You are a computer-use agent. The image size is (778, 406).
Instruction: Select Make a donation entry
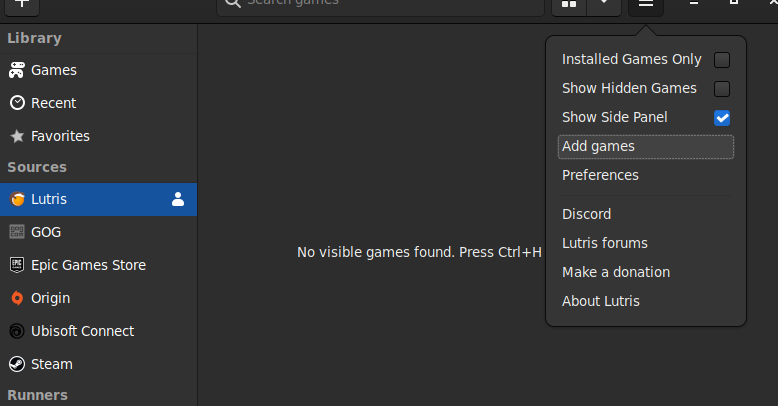point(646,272)
